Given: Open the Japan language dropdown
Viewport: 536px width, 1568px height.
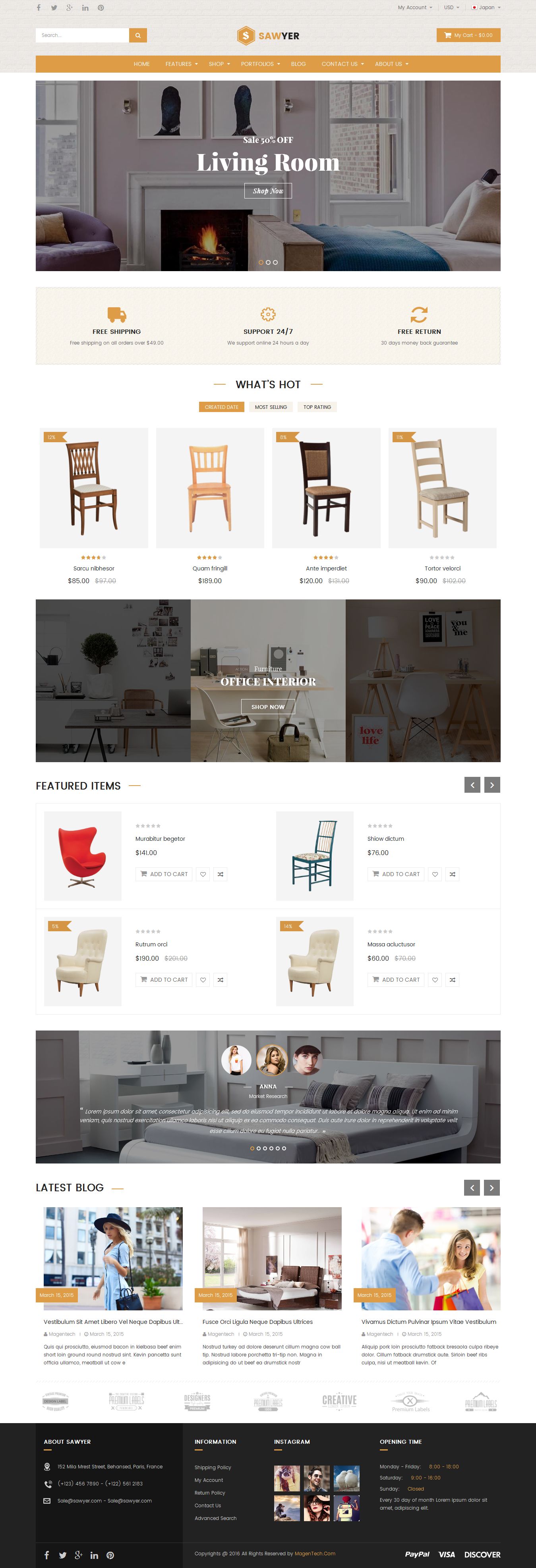Looking at the screenshot, I should (x=486, y=7).
